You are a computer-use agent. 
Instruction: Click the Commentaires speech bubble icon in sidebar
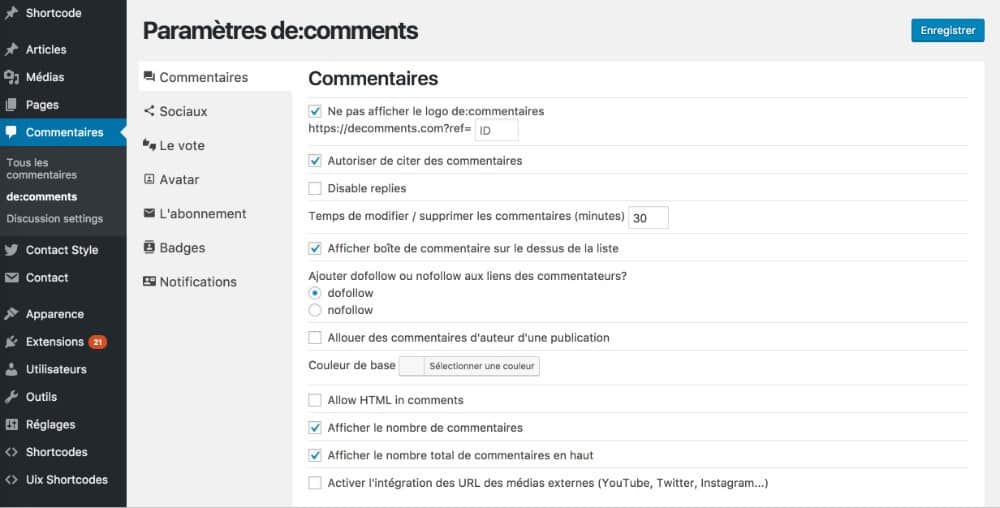11,132
